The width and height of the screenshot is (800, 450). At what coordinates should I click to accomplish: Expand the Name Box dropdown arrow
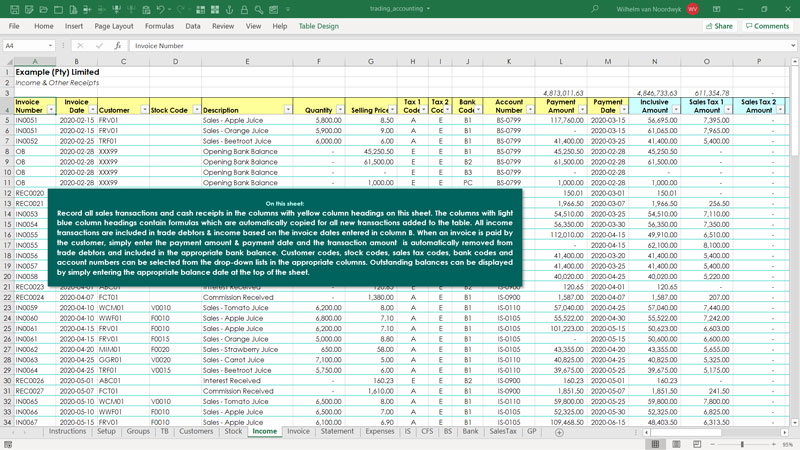pos(50,45)
